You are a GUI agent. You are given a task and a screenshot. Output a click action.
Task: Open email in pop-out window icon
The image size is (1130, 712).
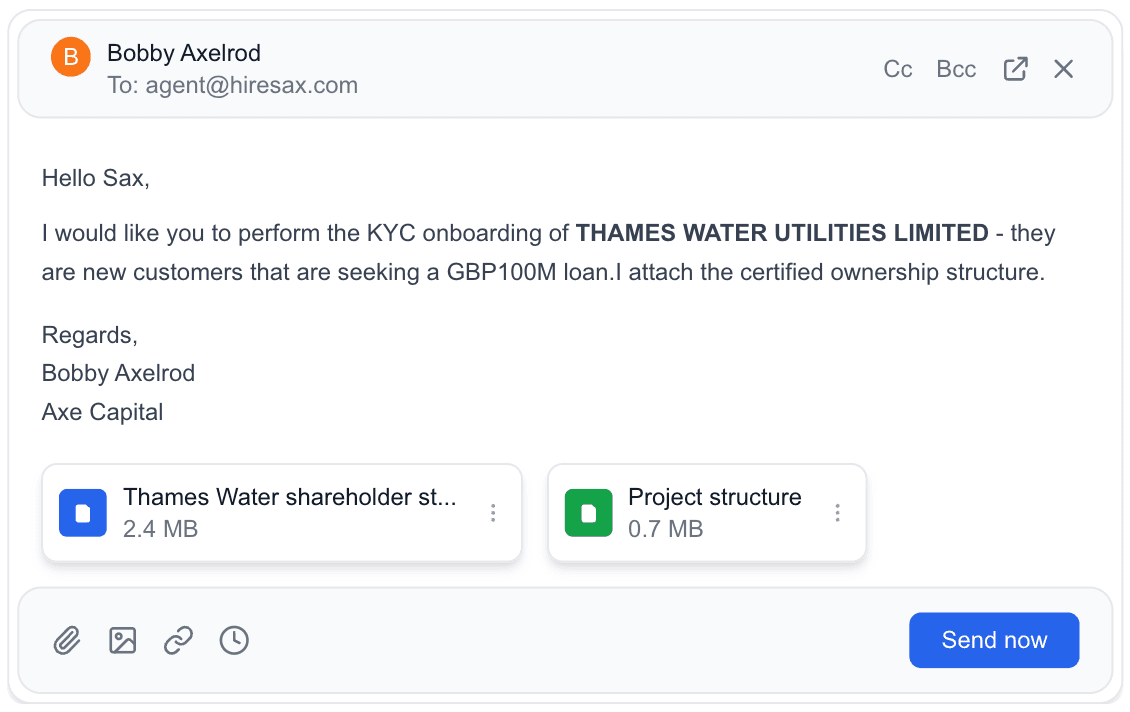(1015, 69)
